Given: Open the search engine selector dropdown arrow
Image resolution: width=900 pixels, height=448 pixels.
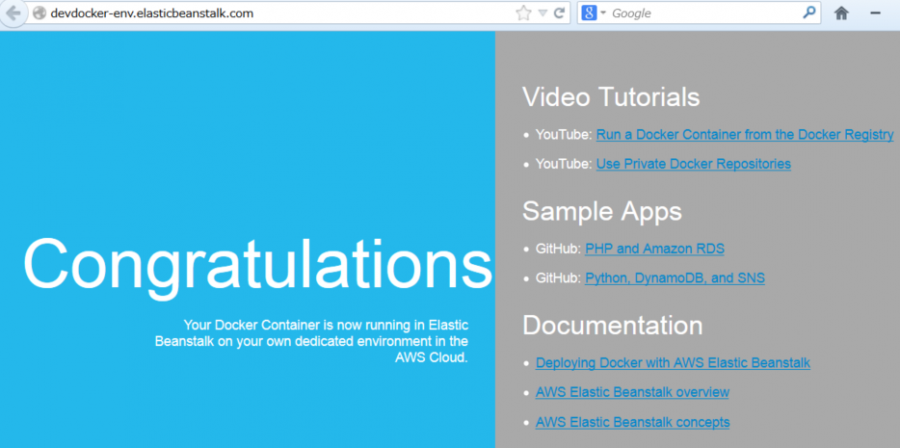Looking at the screenshot, I should pyautogui.click(x=603, y=13).
